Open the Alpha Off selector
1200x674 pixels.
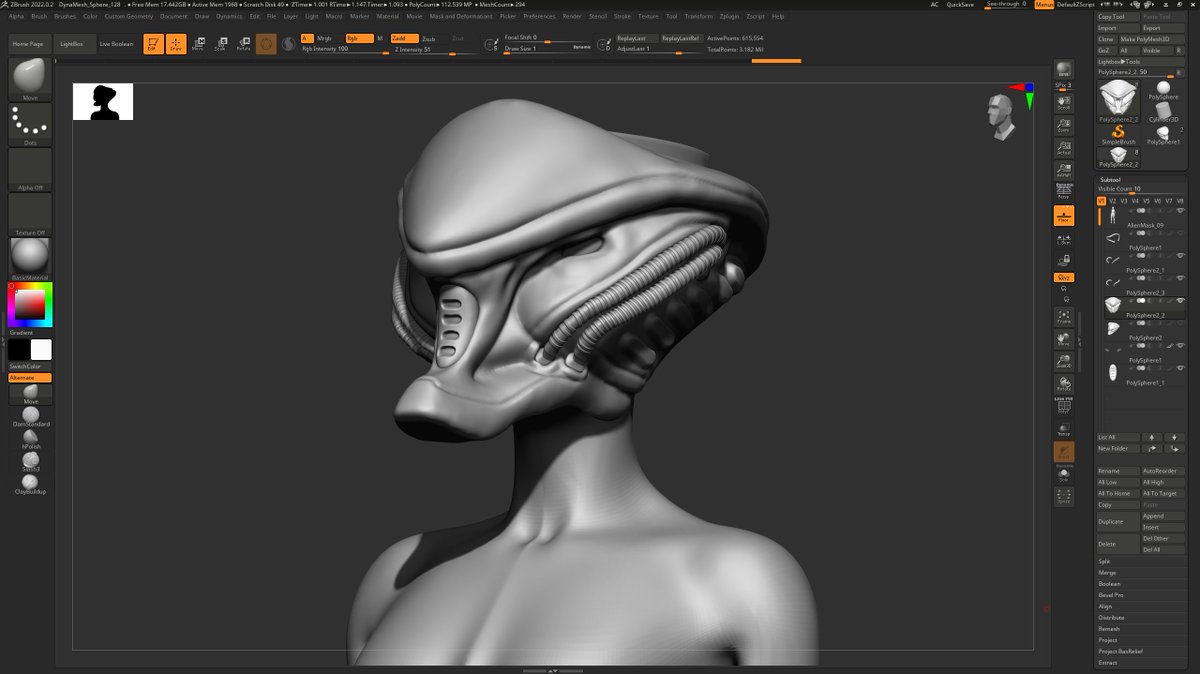click(x=30, y=168)
